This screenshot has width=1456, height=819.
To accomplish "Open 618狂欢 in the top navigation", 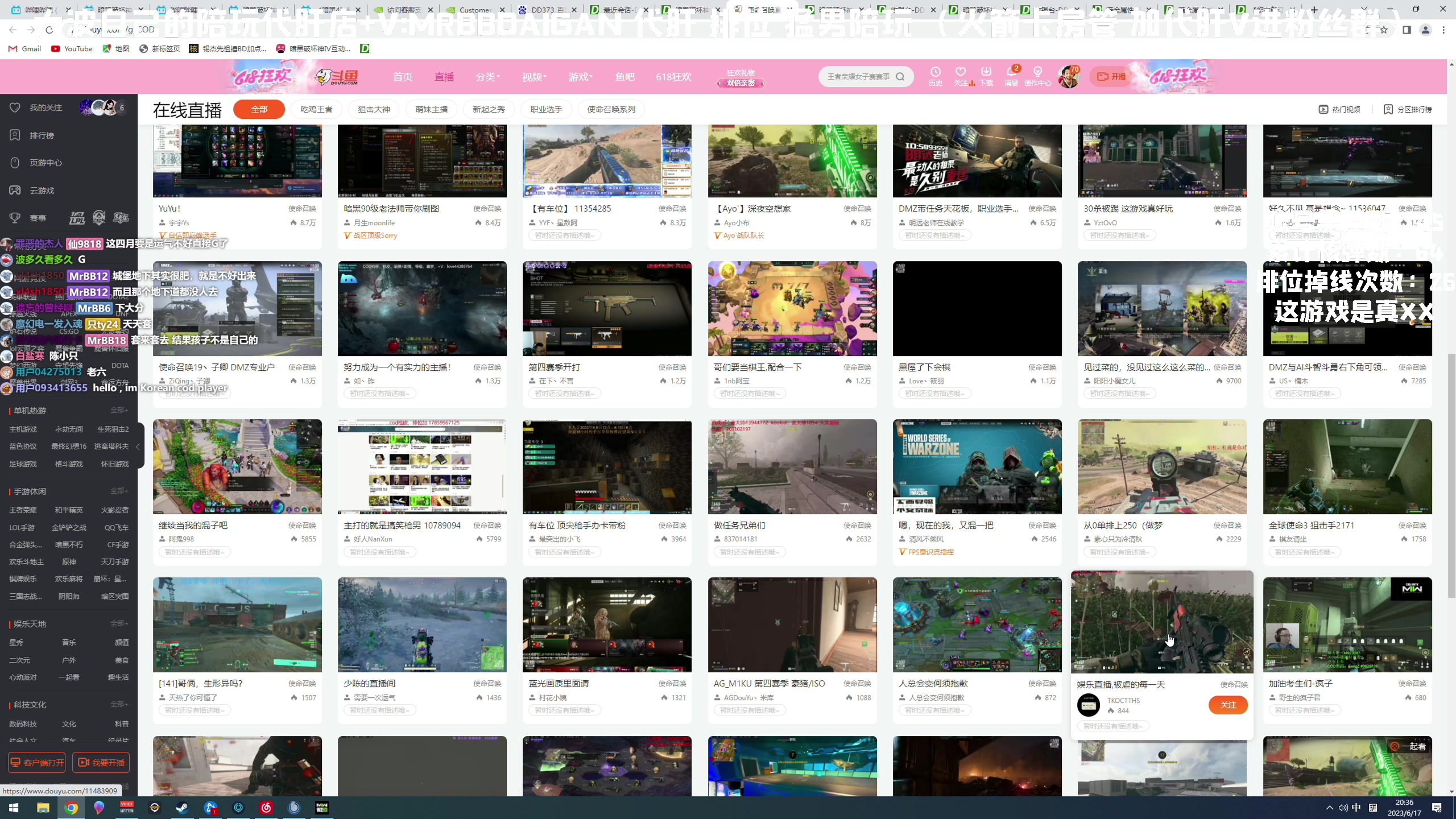I will click(x=673, y=77).
